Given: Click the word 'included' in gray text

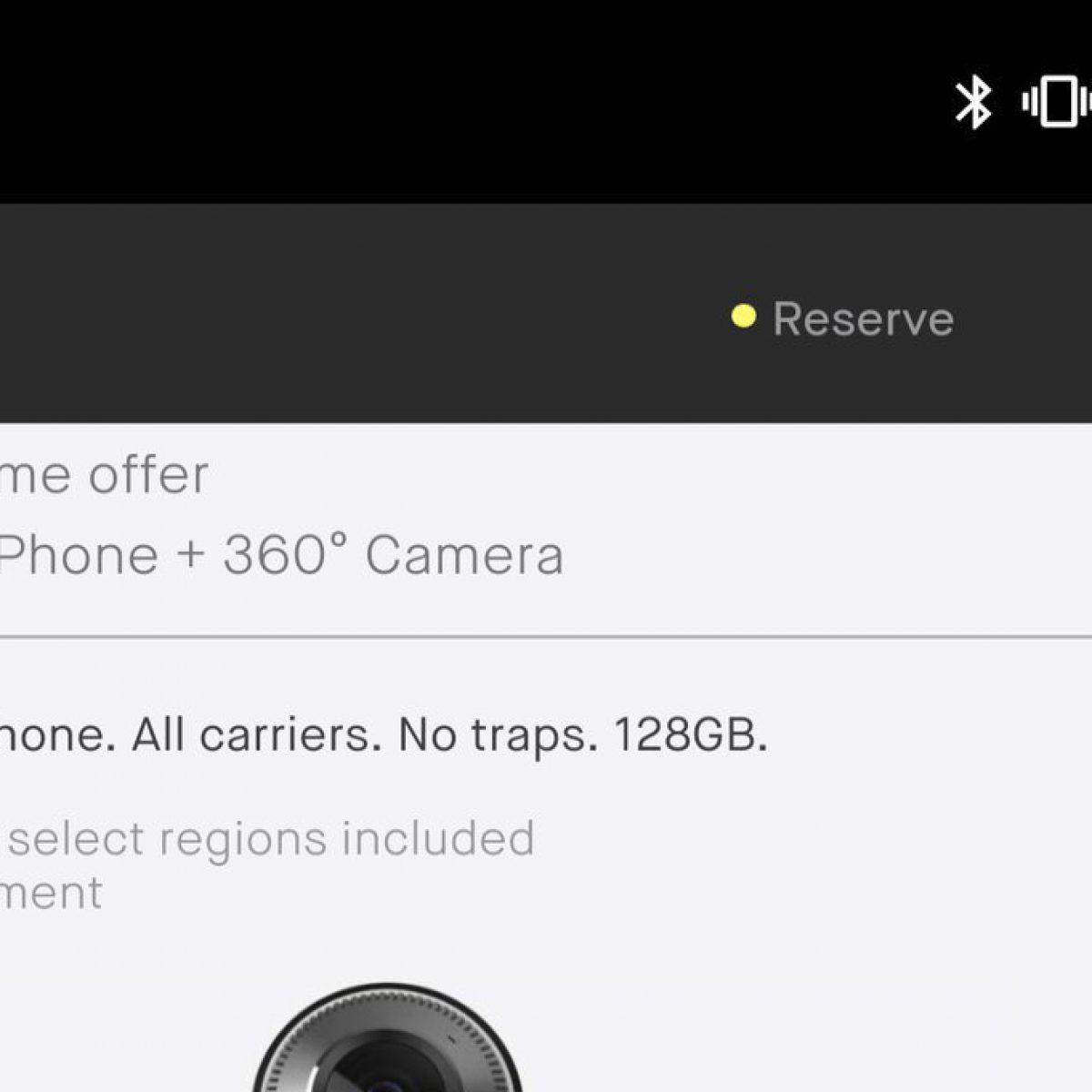Looking at the screenshot, I should pyautogui.click(x=438, y=838).
